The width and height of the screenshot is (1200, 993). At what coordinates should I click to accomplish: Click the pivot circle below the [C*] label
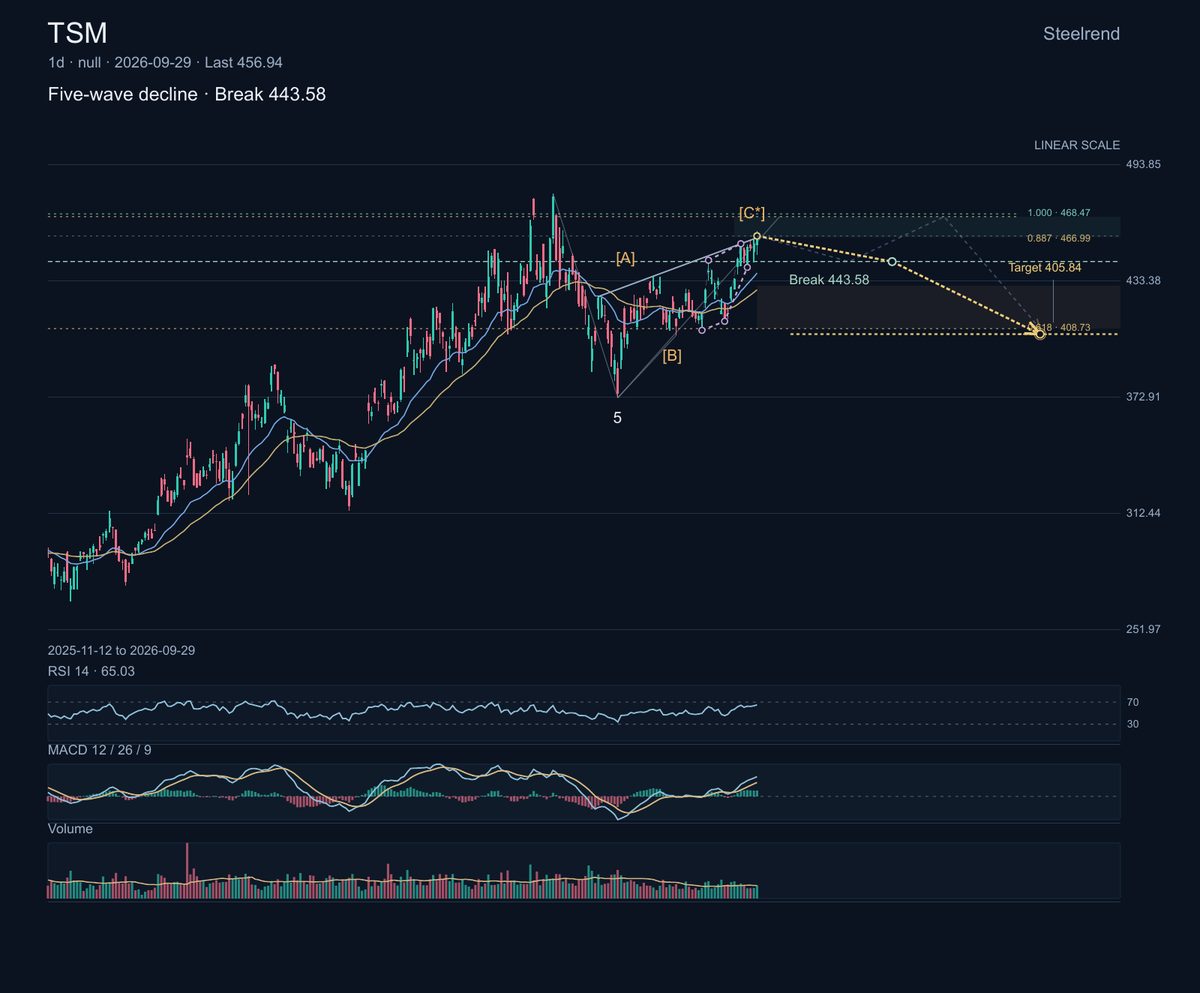coord(757,236)
